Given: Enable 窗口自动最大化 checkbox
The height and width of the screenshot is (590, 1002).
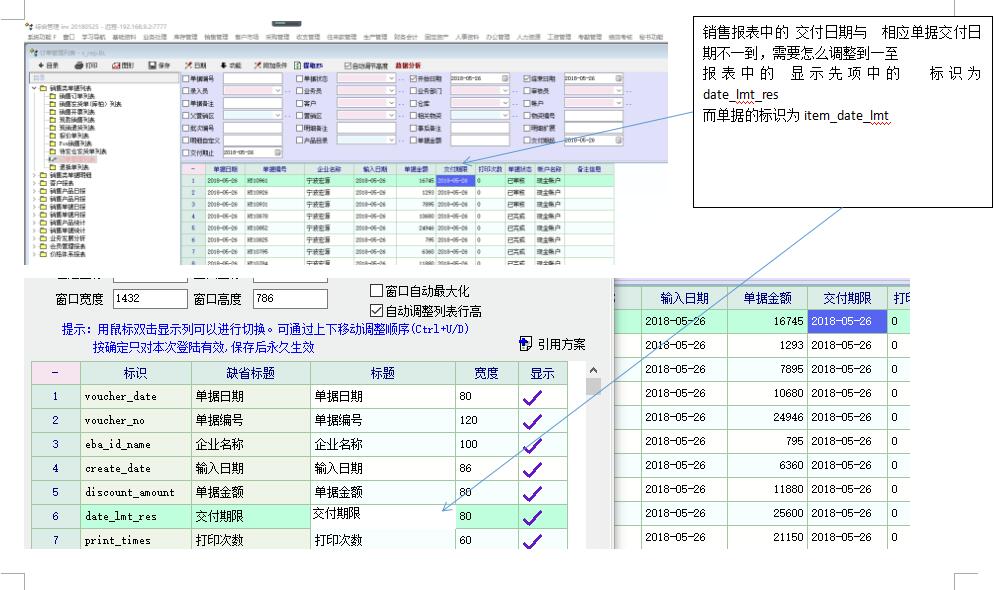Looking at the screenshot, I should [377, 291].
